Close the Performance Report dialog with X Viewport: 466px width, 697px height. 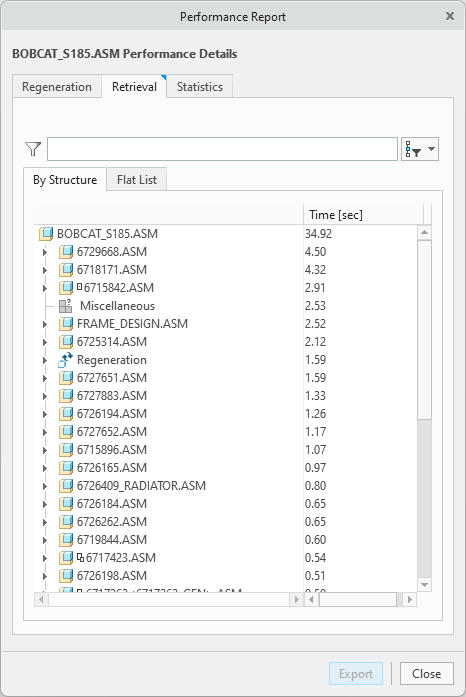450,16
